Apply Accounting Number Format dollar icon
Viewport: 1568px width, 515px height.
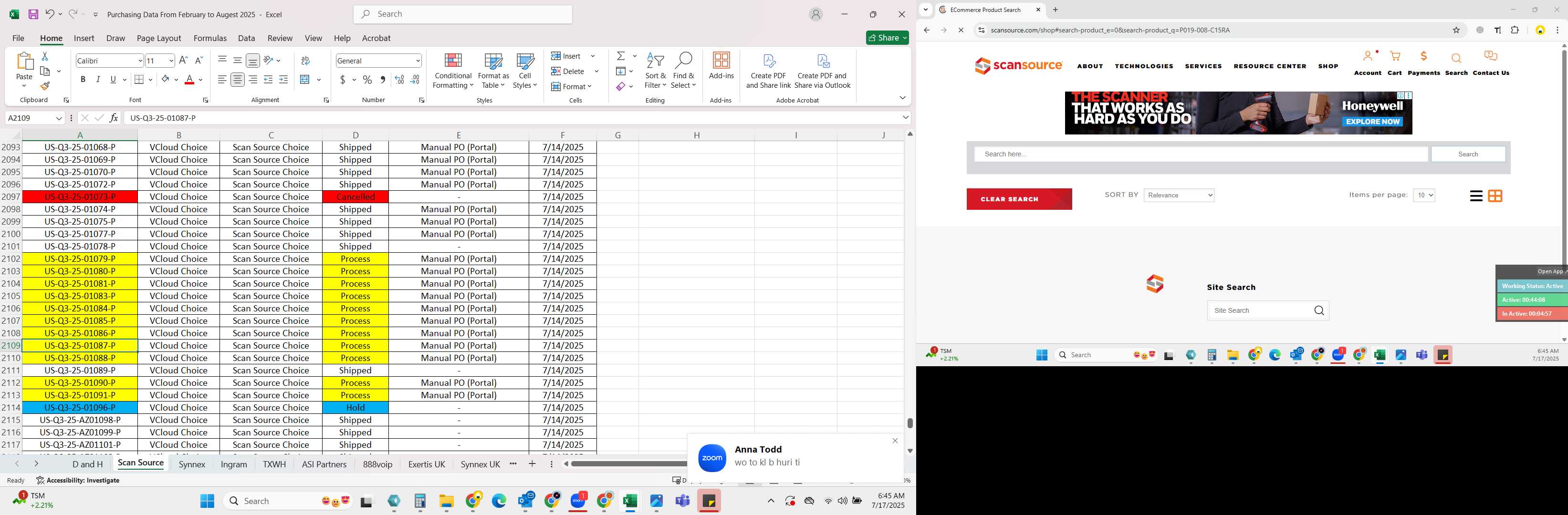coord(343,80)
